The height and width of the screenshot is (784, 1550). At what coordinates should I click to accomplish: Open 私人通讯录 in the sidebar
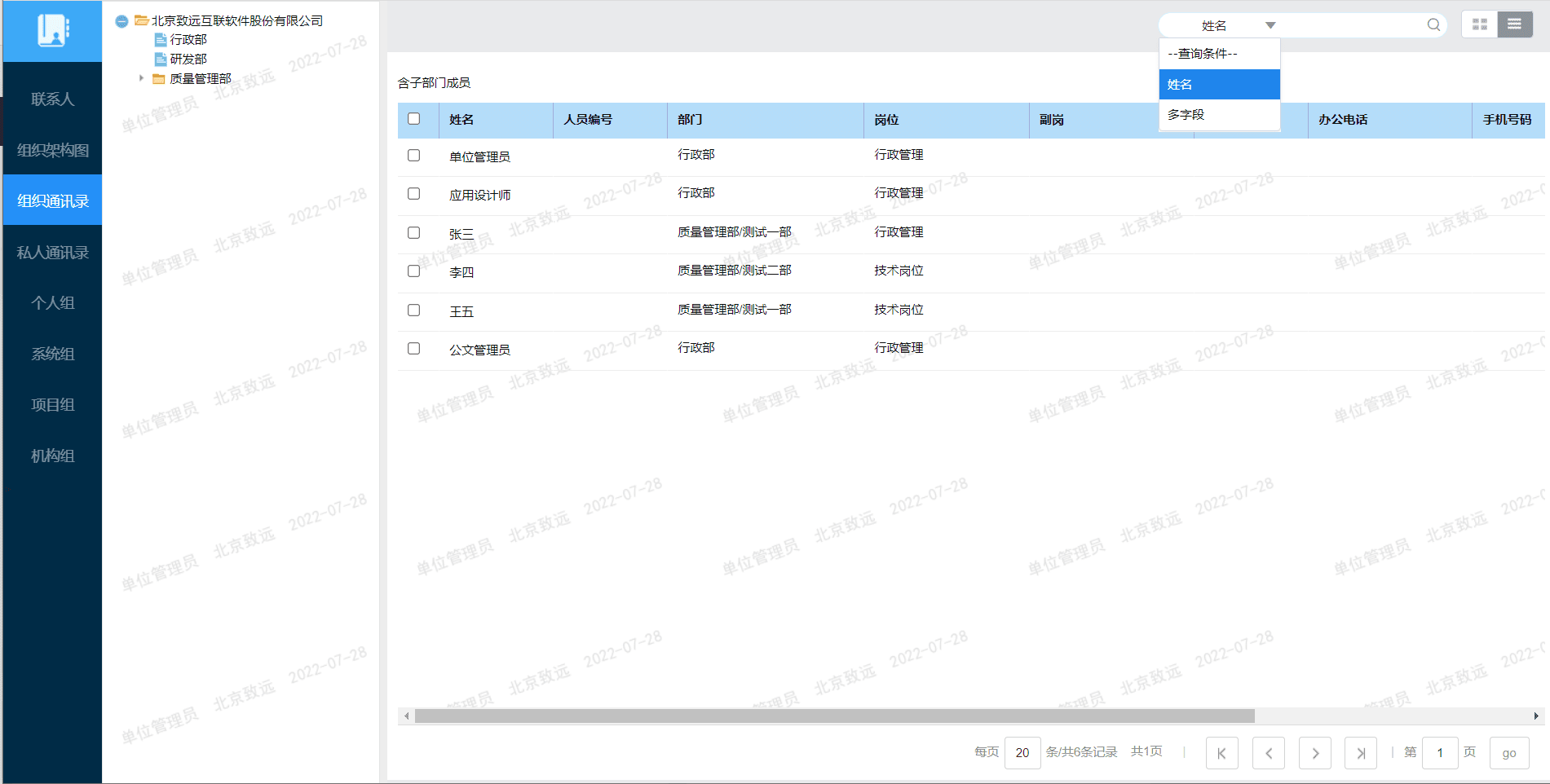[52, 252]
